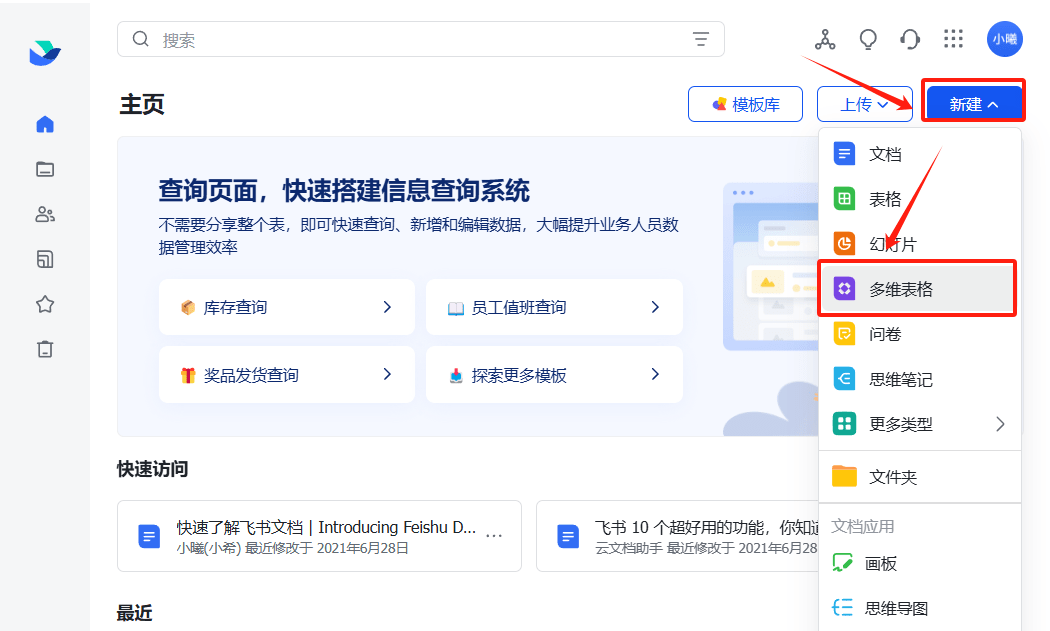This screenshot has height=631, width=1050.
Task: Open 探索更多模板 card
Action: 554,374
